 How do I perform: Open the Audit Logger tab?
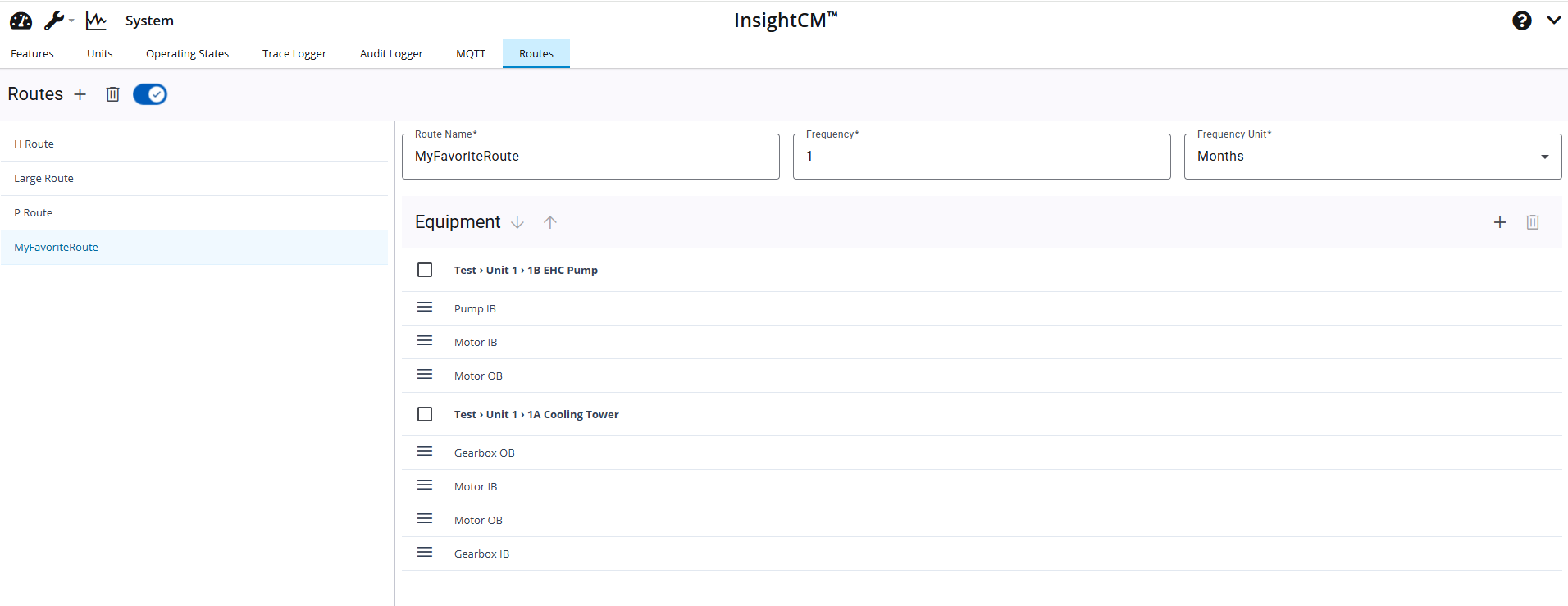click(391, 53)
